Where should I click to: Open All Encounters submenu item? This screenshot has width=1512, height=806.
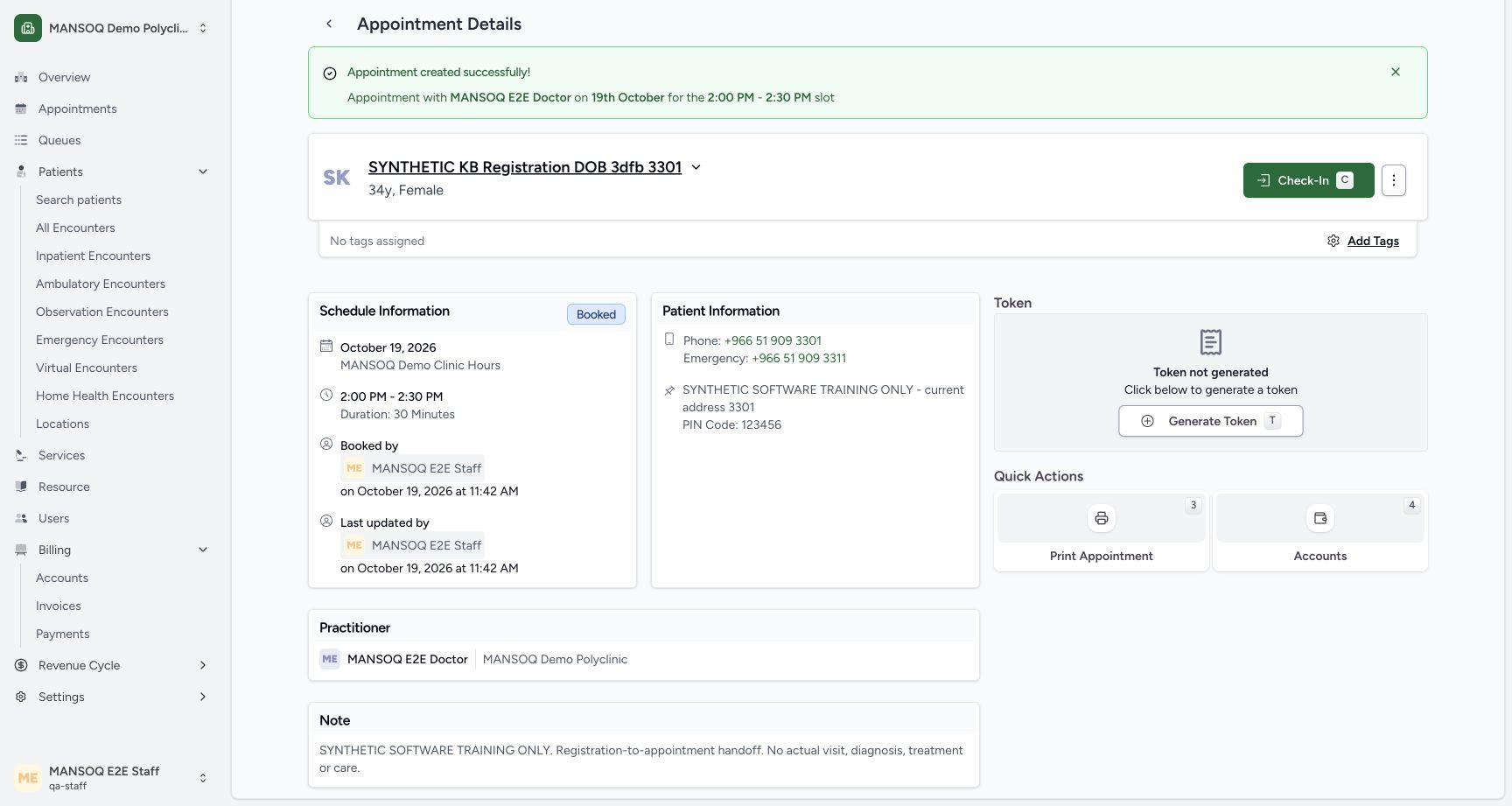75,228
